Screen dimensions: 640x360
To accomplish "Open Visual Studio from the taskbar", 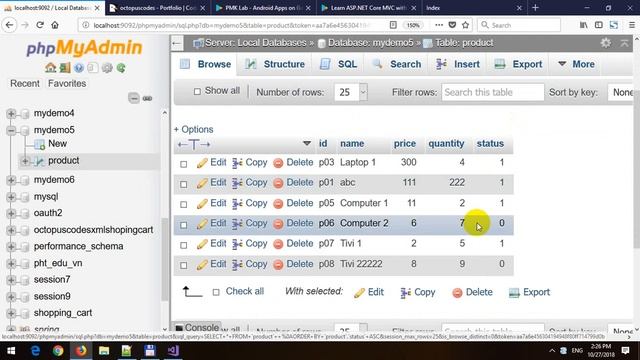I will [173, 351].
